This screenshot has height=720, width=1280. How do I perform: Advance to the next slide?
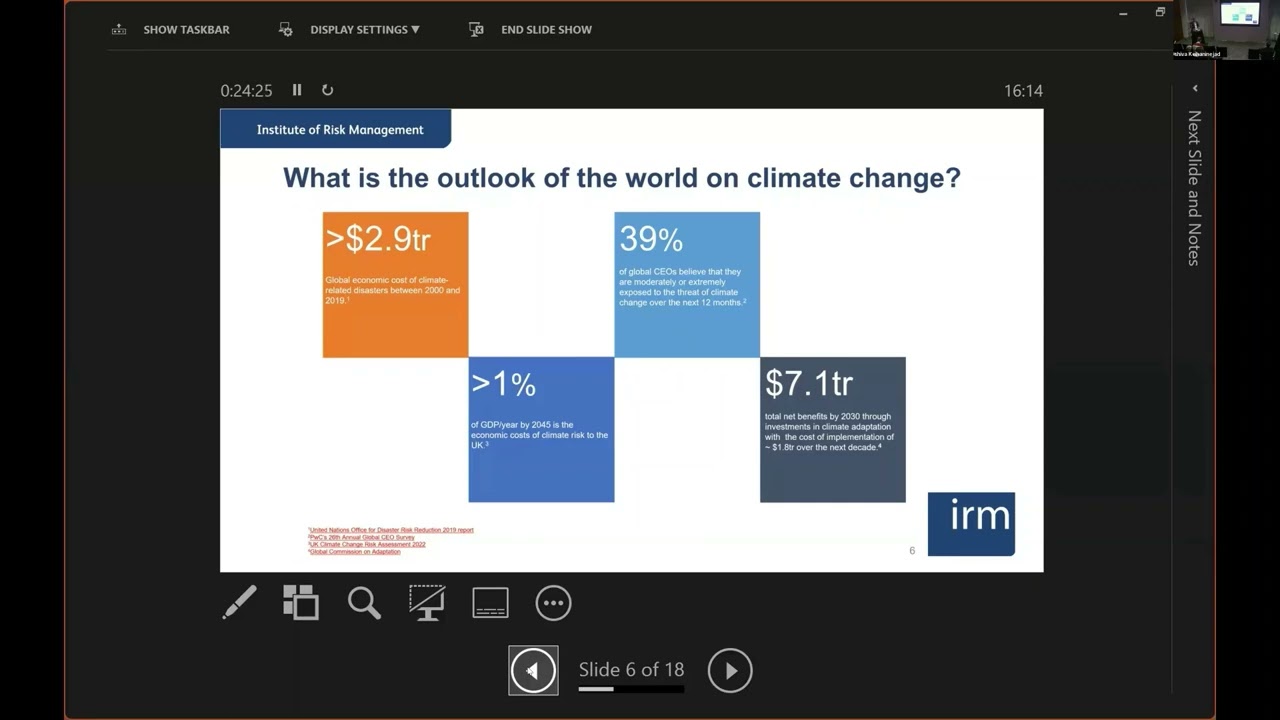click(x=730, y=670)
